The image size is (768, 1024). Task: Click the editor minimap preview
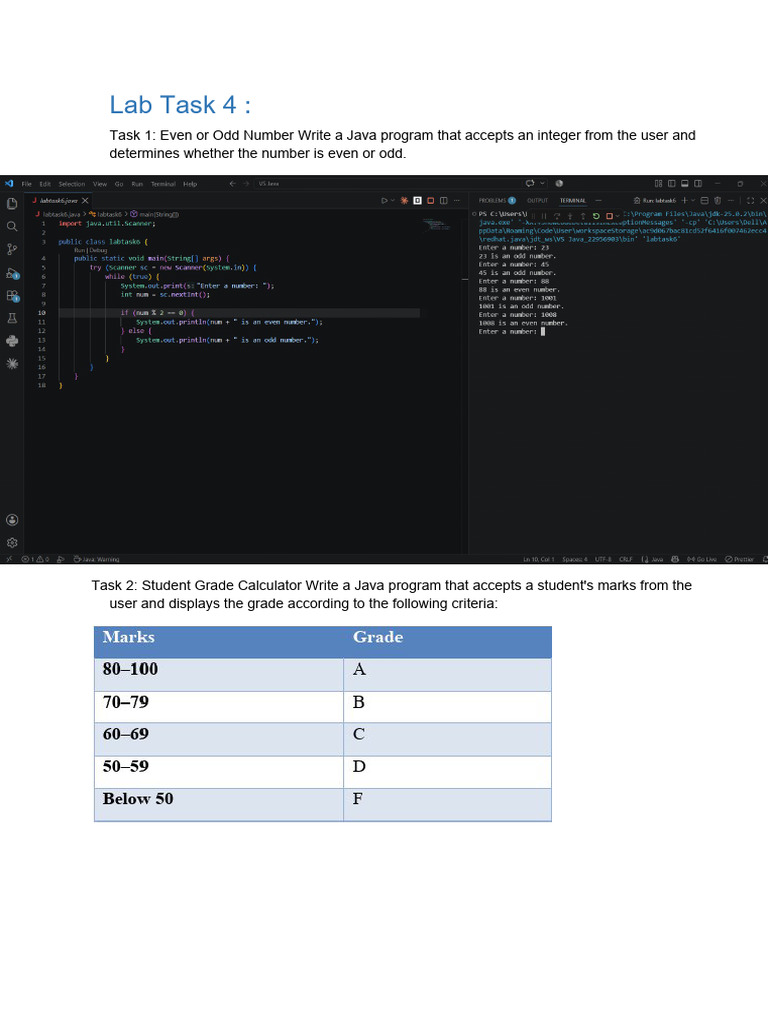436,225
